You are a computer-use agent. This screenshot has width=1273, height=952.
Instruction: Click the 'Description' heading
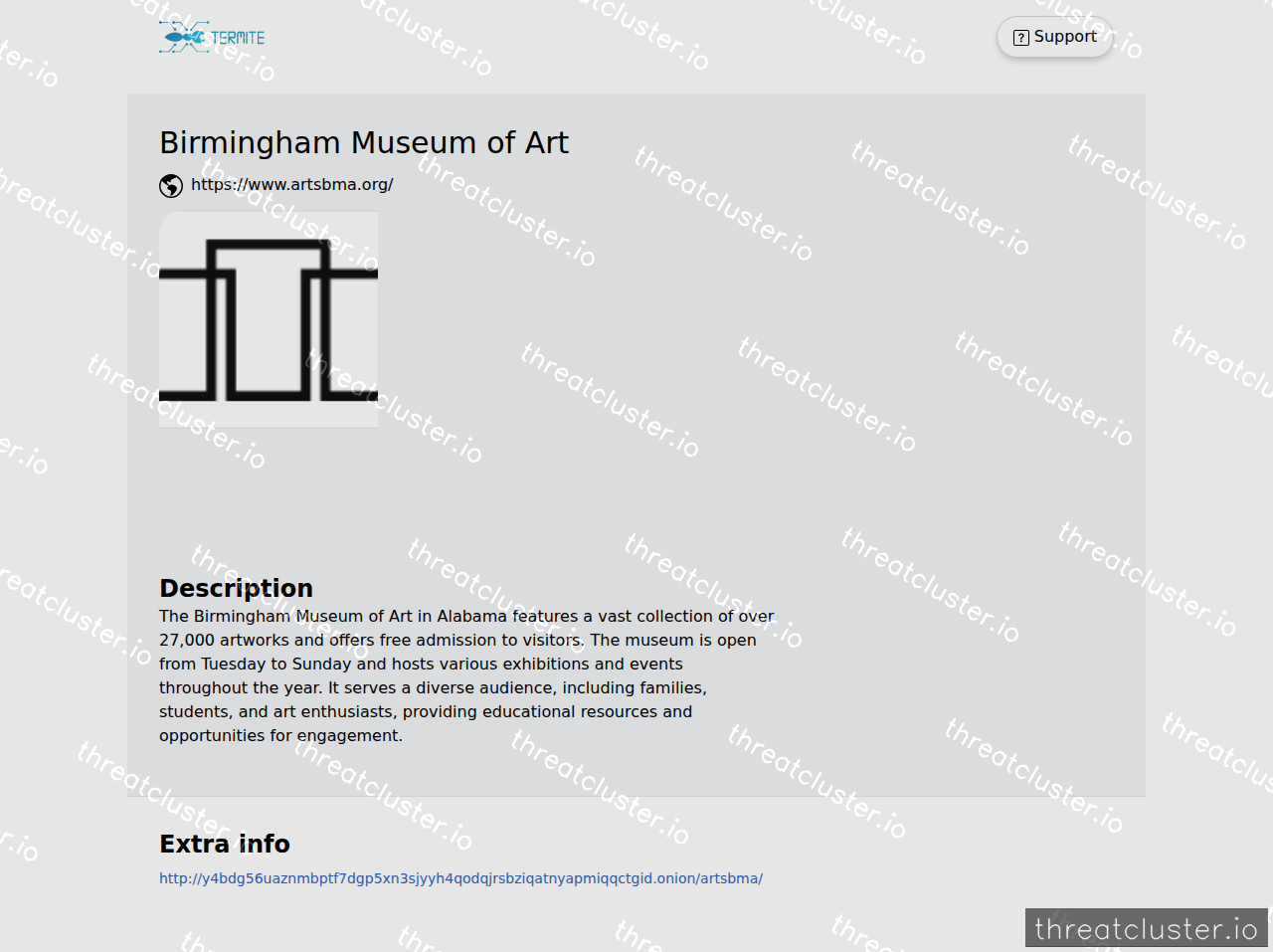236,588
